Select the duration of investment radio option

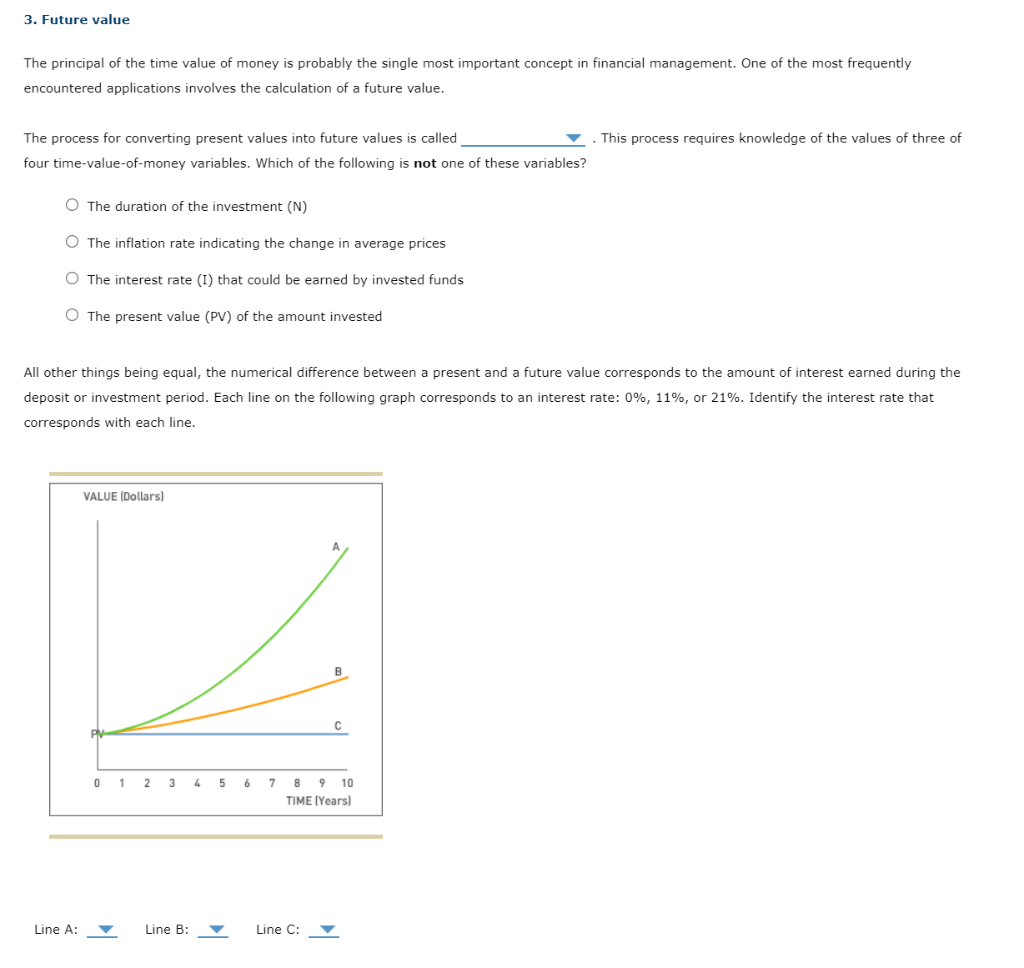72,204
